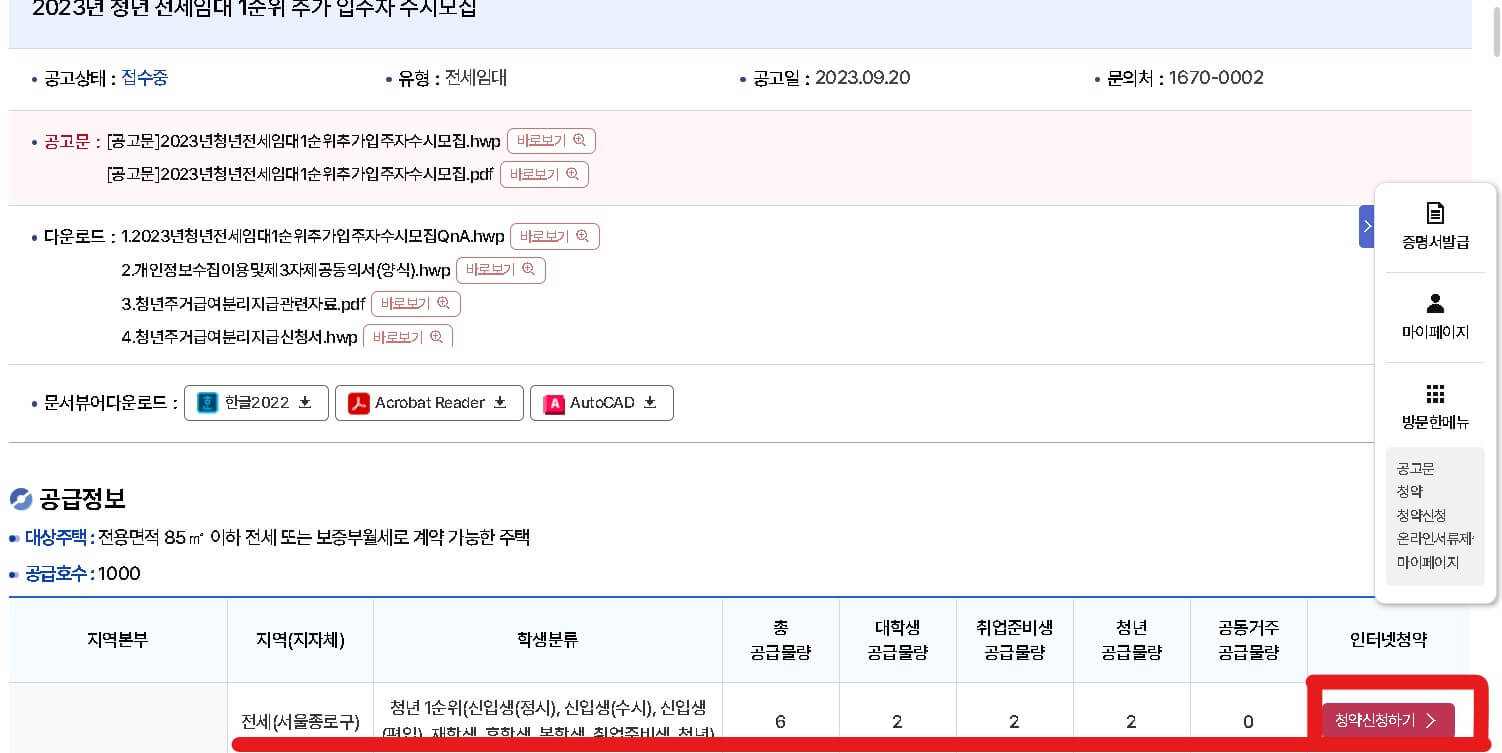Viewport: 1502px width, 753px height.
Task: Open 마이페이지 person icon in side panel
Action: pyautogui.click(x=1435, y=303)
